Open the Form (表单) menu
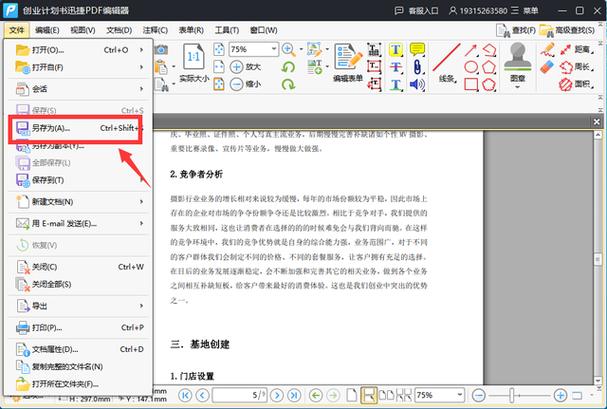This screenshot has height=409, width=607. [191, 30]
